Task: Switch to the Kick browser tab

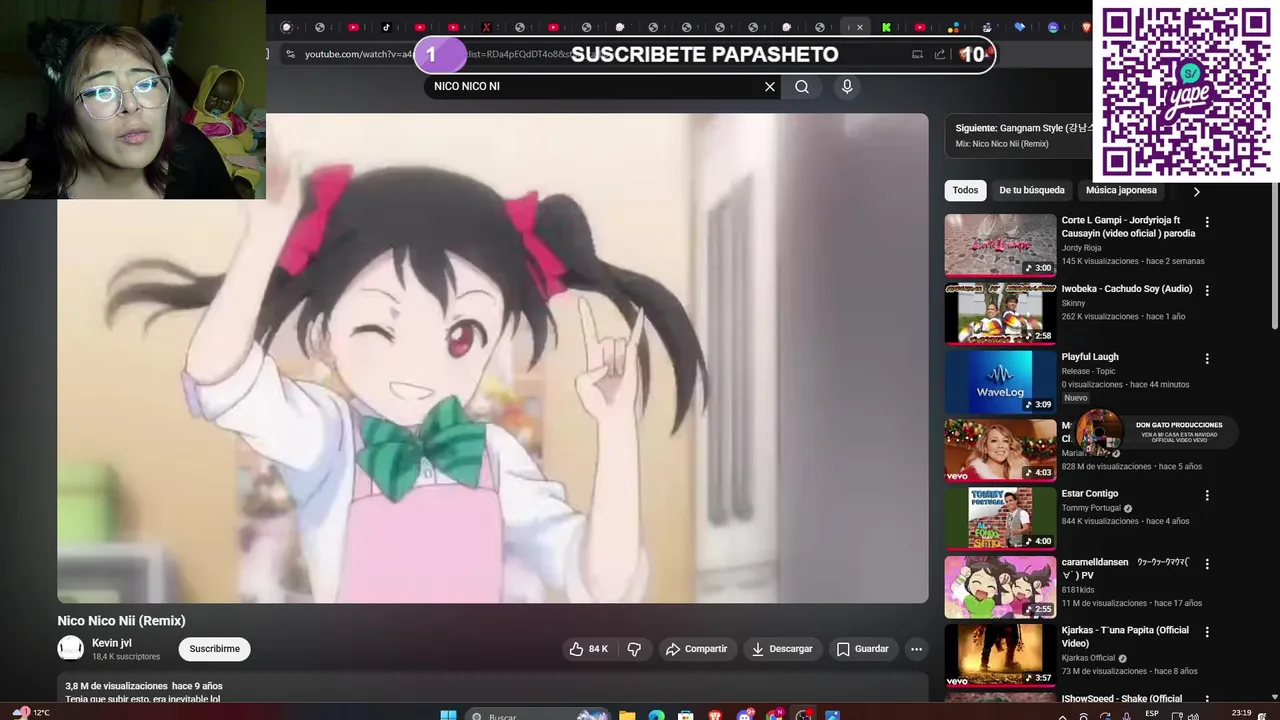Action: 886,27
